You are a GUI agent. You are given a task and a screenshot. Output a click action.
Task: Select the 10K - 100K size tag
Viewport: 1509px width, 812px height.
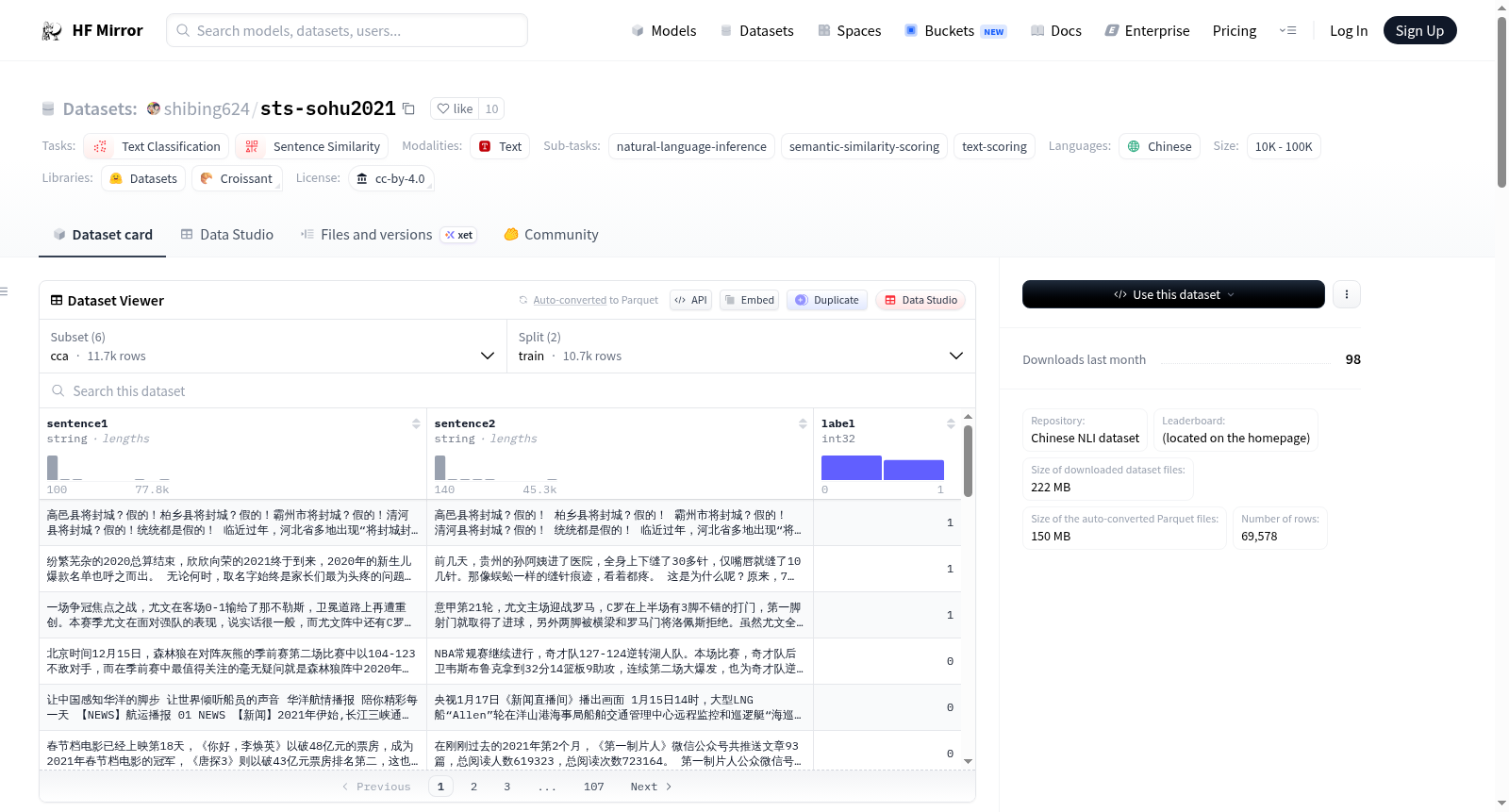1284,146
